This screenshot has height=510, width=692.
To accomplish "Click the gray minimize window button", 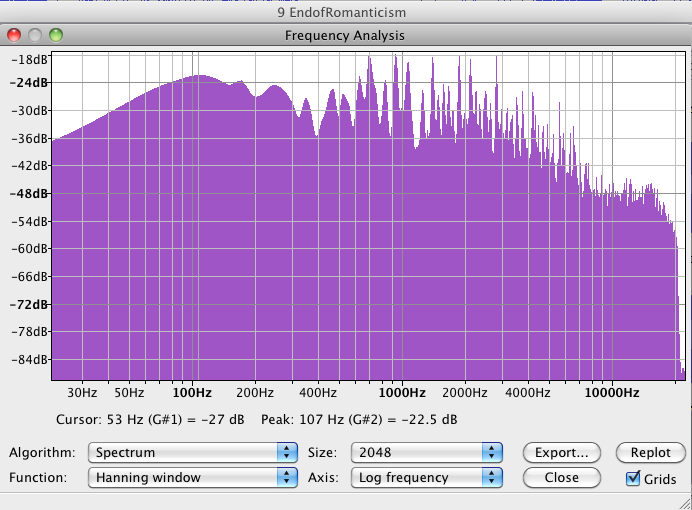I will (x=35, y=35).
